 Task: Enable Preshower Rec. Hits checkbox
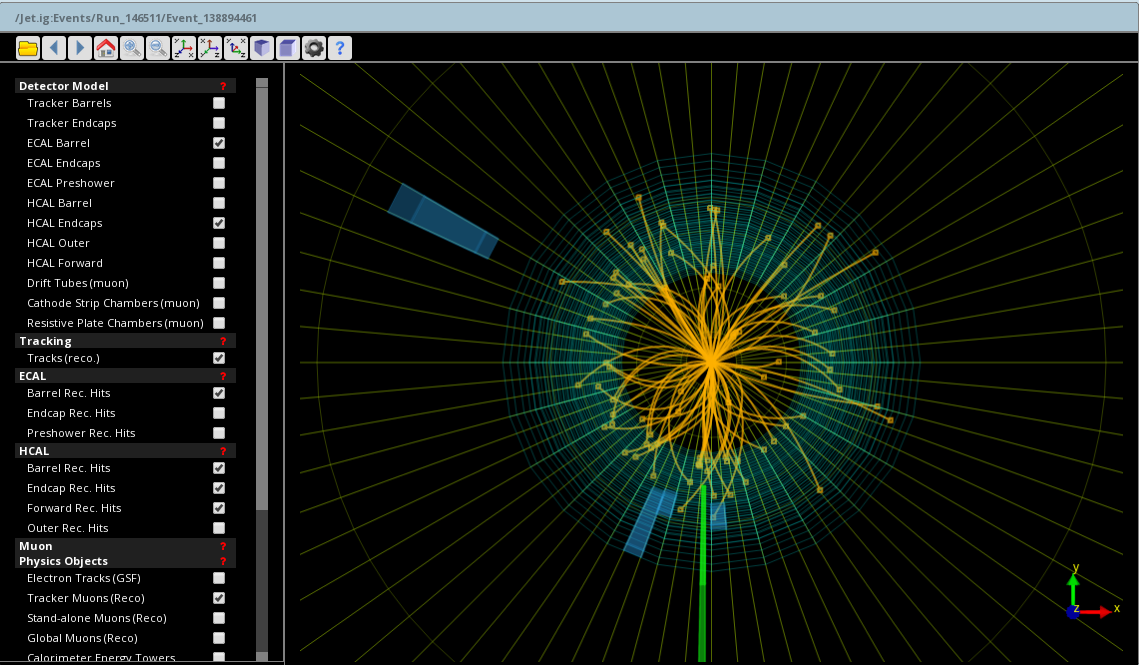click(219, 433)
